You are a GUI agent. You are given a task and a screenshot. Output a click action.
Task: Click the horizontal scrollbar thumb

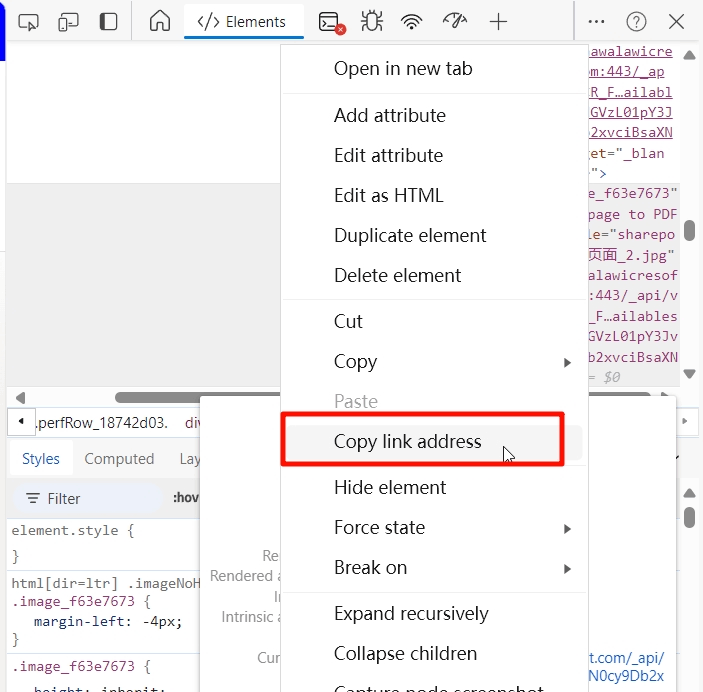tap(197, 397)
